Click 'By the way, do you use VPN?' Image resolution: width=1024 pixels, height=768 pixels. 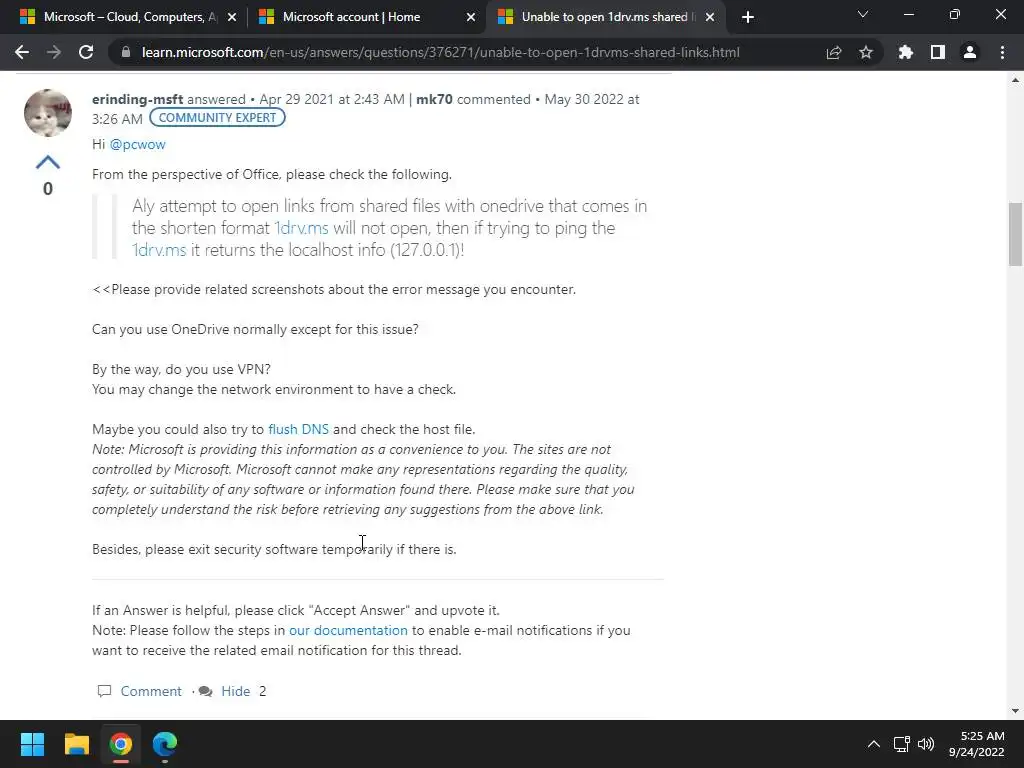(182, 369)
